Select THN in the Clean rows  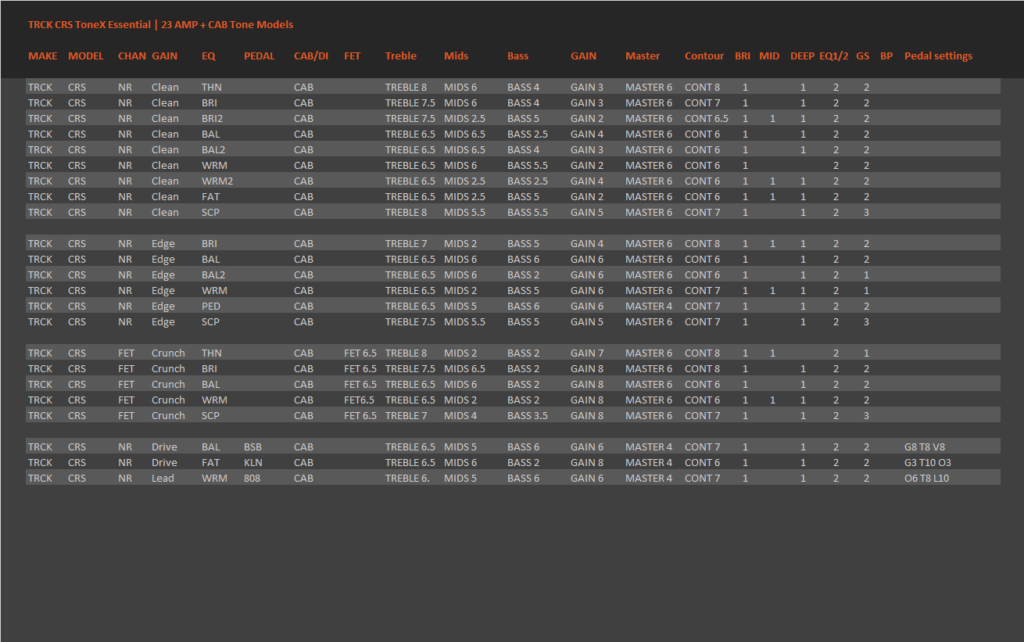point(212,88)
